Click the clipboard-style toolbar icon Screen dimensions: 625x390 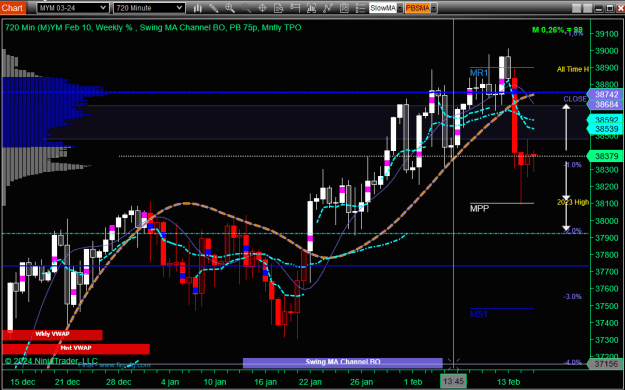point(344,8)
